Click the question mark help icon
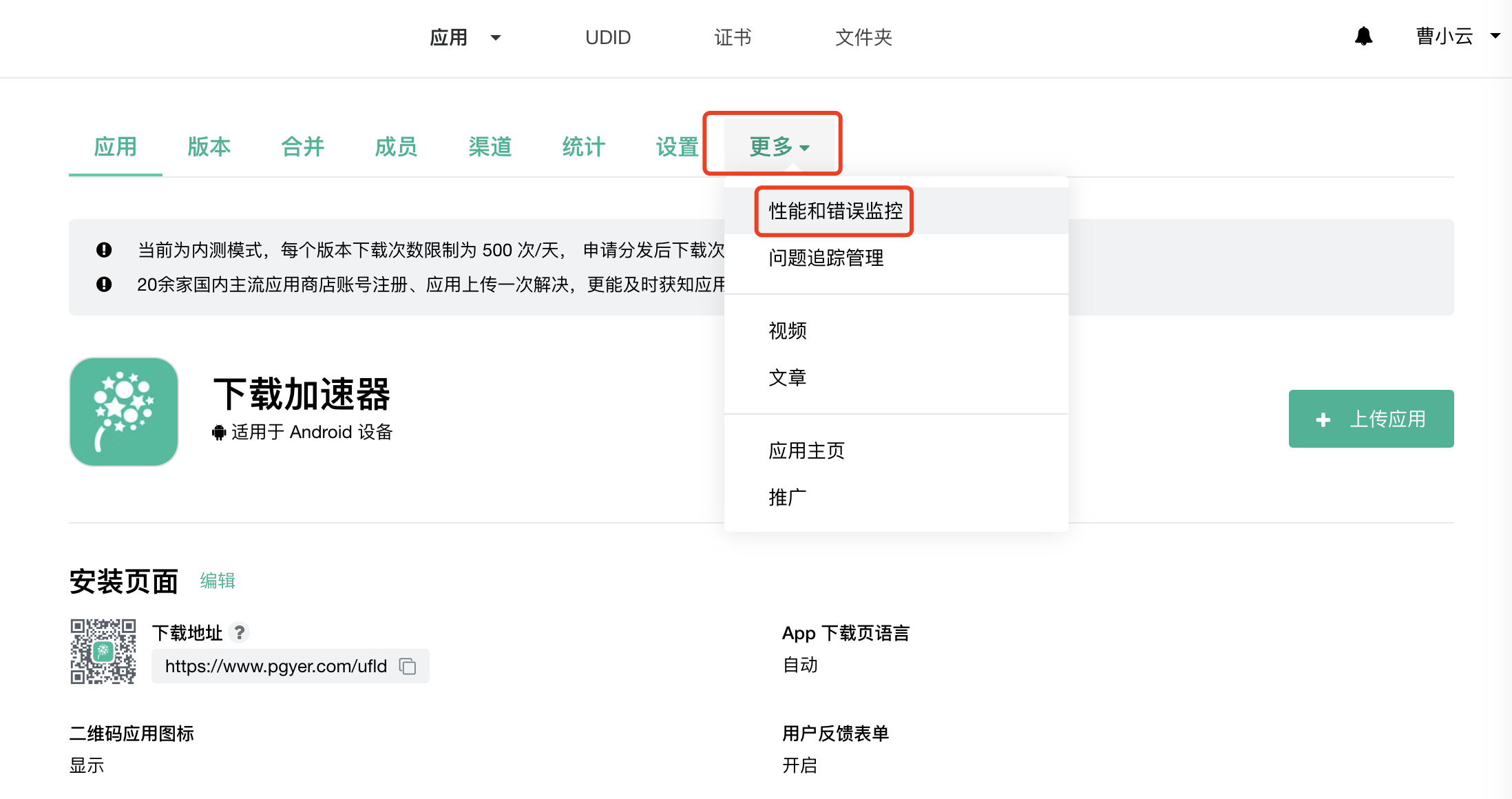1512x799 pixels. pyautogui.click(x=239, y=632)
